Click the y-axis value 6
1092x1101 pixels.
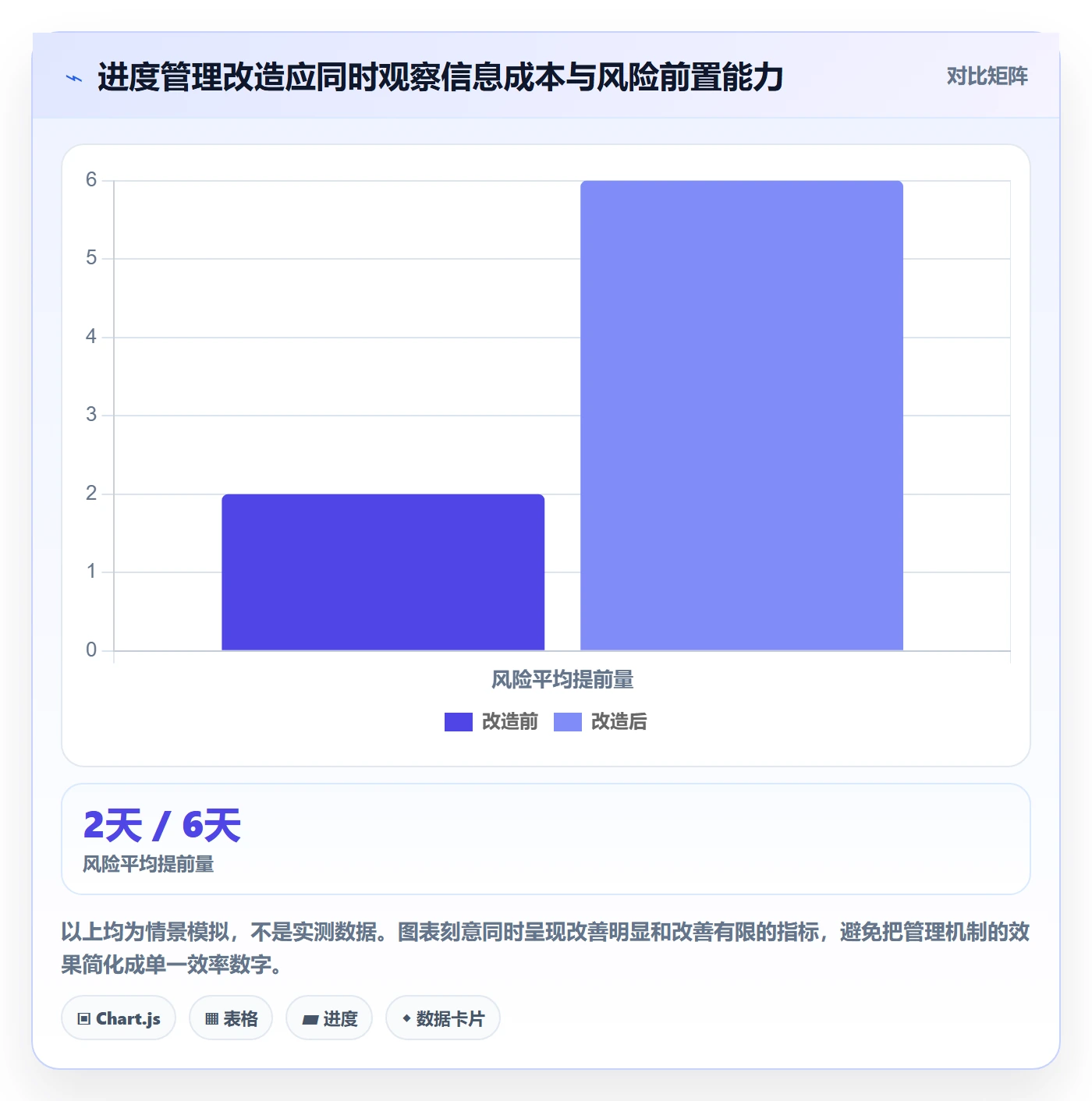point(91,180)
